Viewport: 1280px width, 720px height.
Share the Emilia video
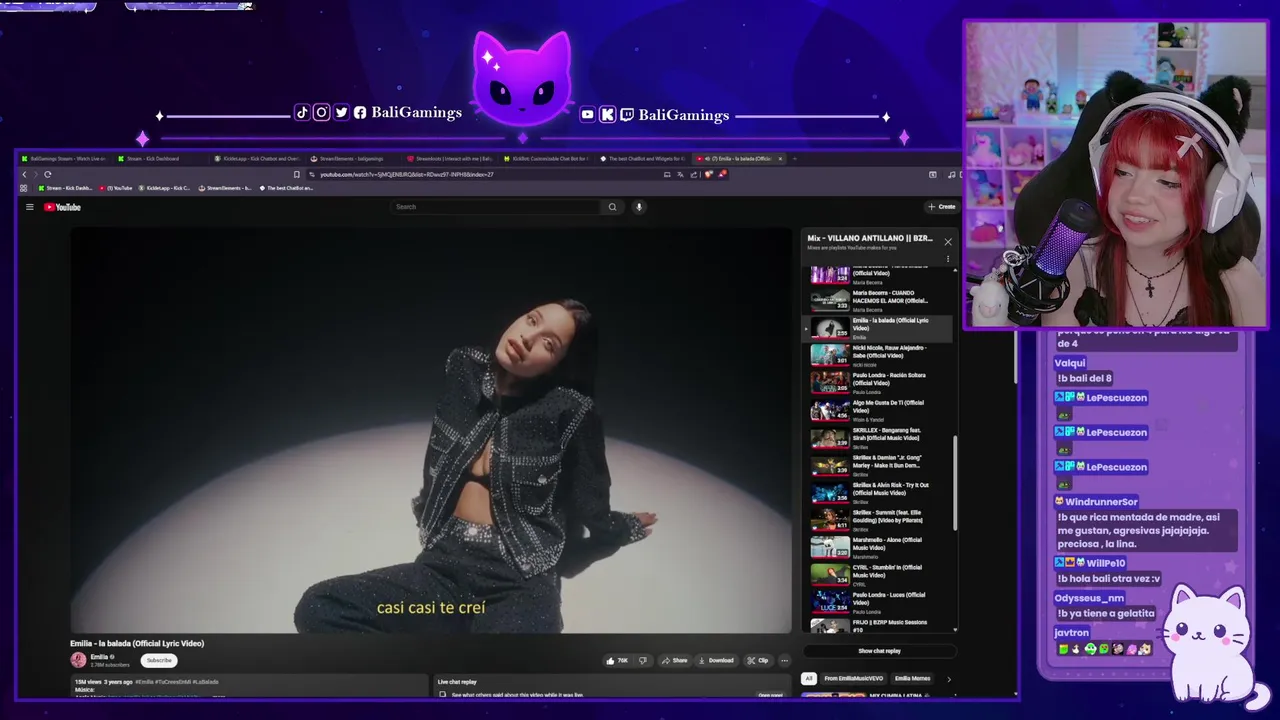click(675, 660)
